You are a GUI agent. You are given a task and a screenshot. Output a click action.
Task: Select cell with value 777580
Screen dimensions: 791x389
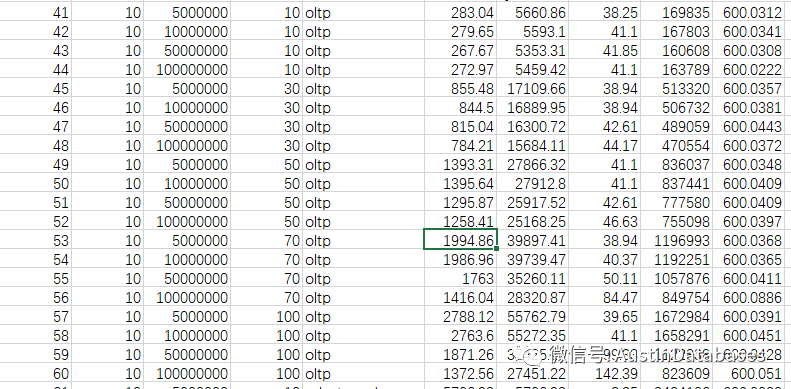coord(676,202)
